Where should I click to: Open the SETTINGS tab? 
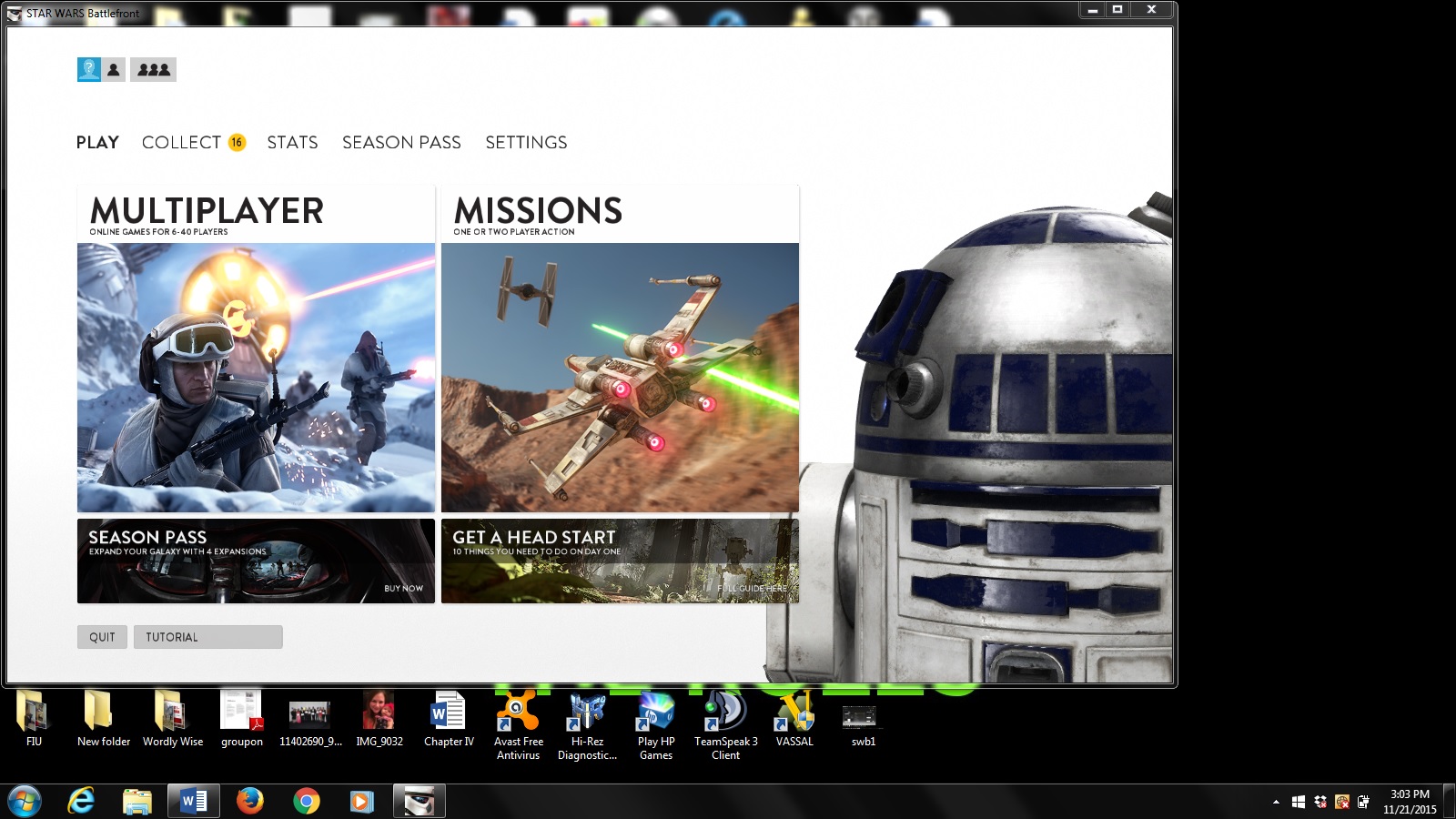click(x=526, y=142)
